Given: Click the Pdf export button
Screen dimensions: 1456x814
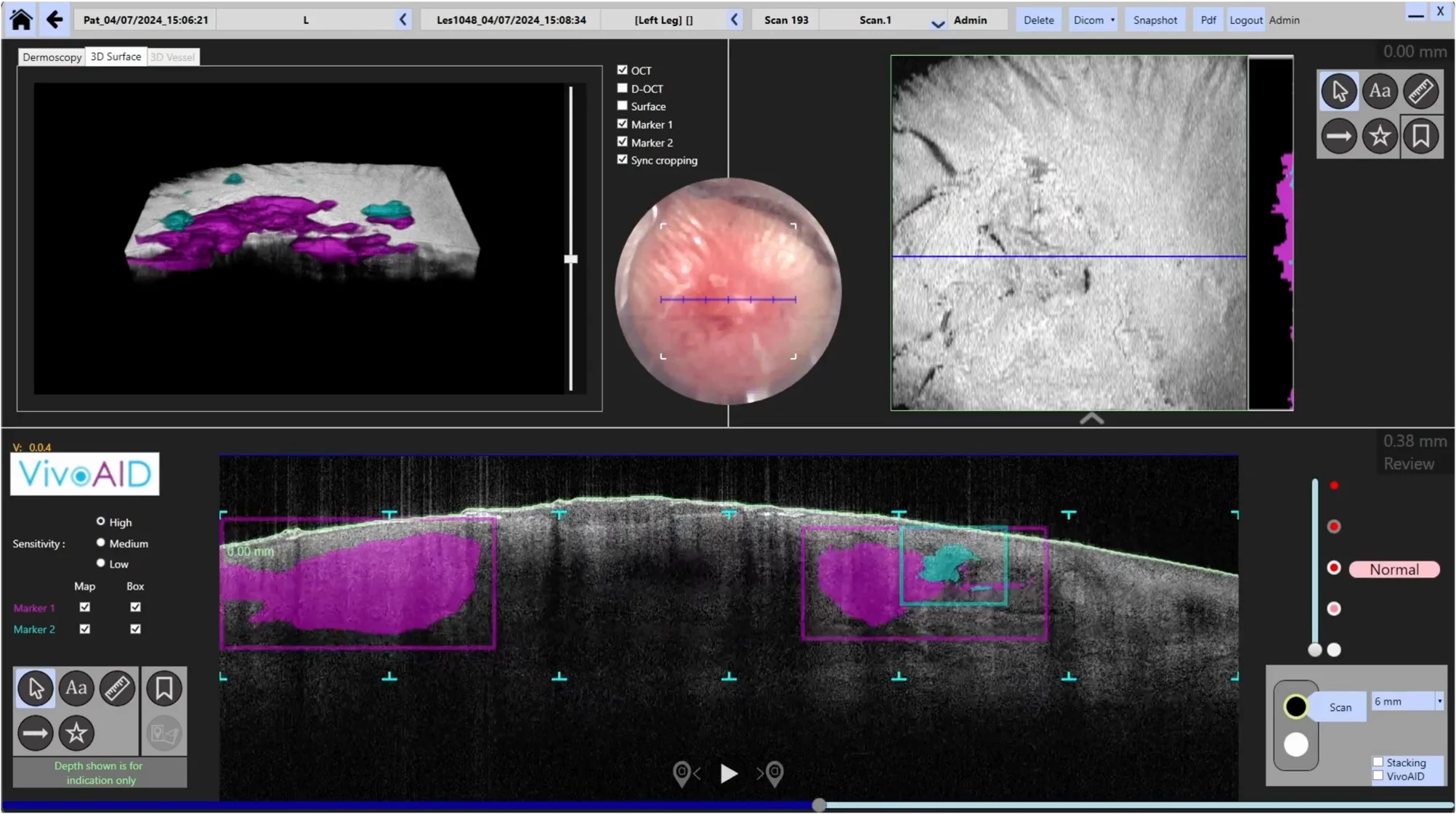Looking at the screenshot, I should tap(1208, 20).
